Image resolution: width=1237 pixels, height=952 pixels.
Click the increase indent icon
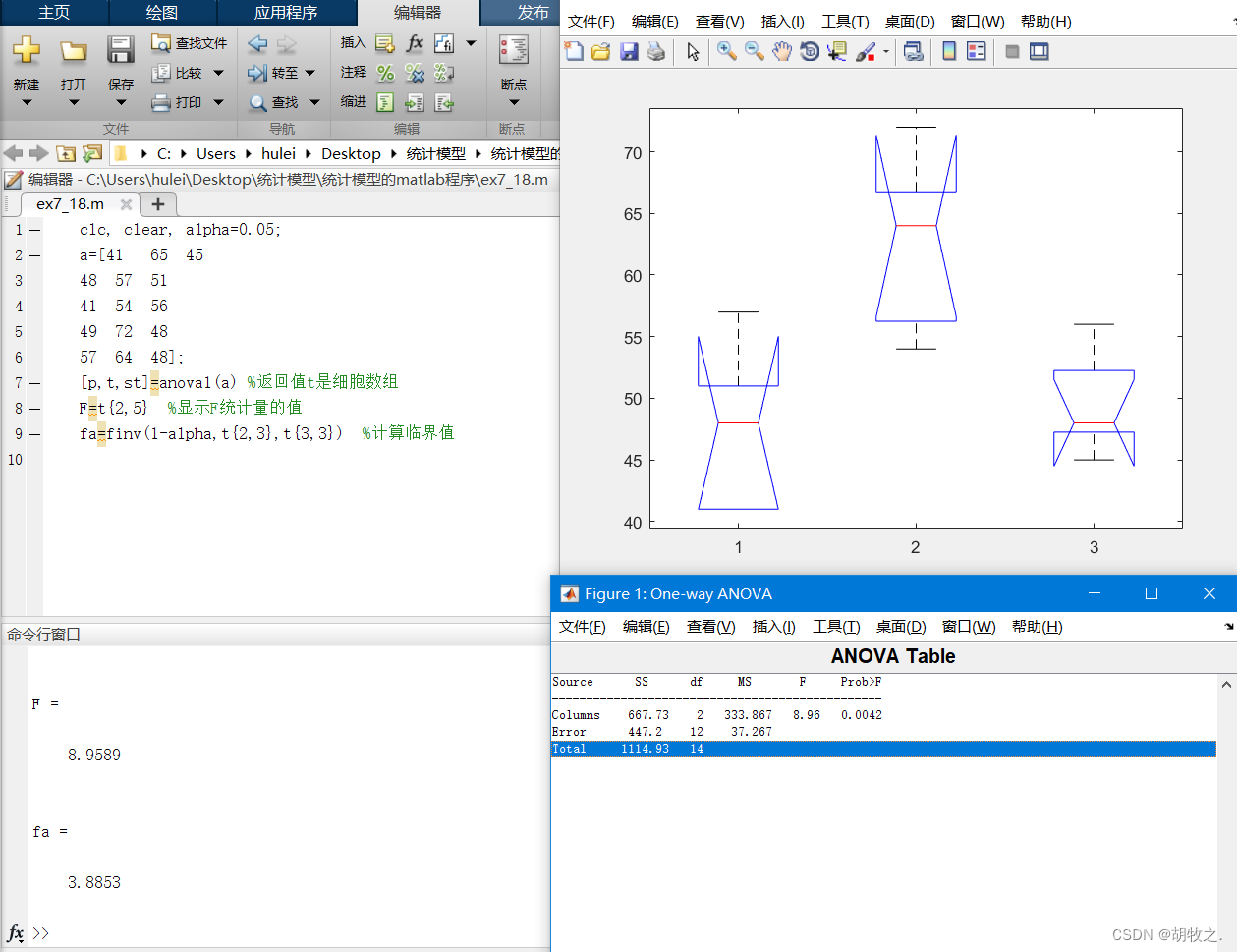[415, 102]
